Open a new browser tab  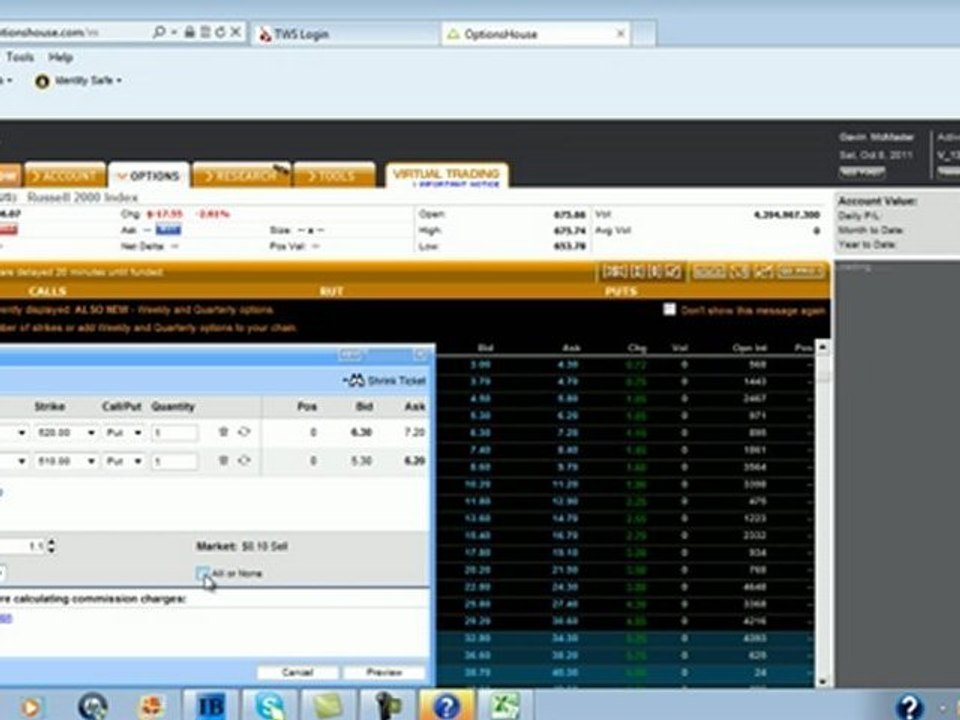coord(644,34)
